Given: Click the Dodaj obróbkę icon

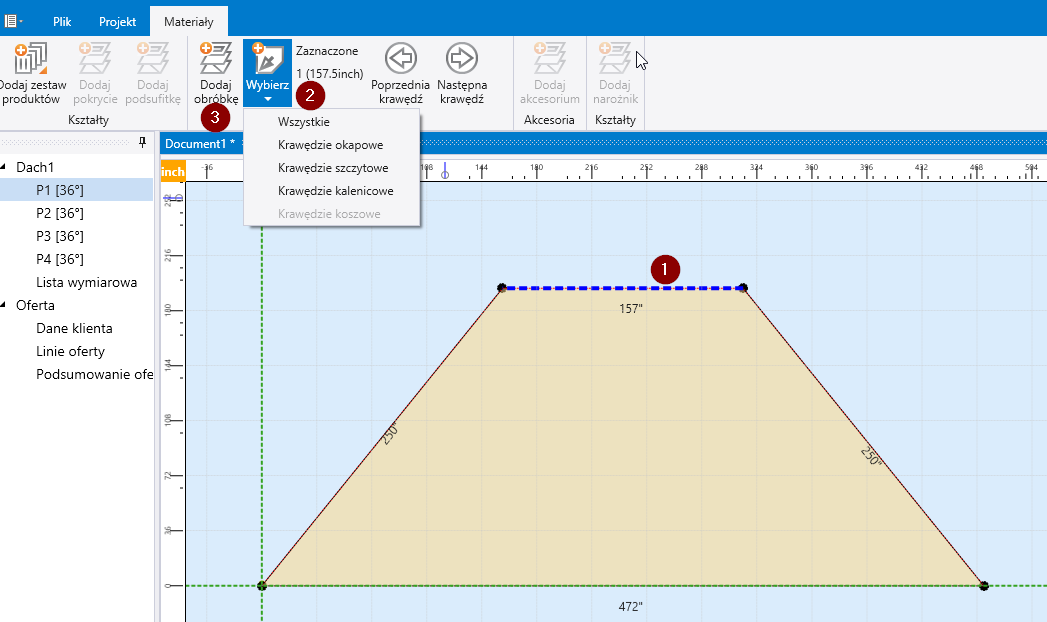Looking at the screenshot, I should tap(216, 58).
